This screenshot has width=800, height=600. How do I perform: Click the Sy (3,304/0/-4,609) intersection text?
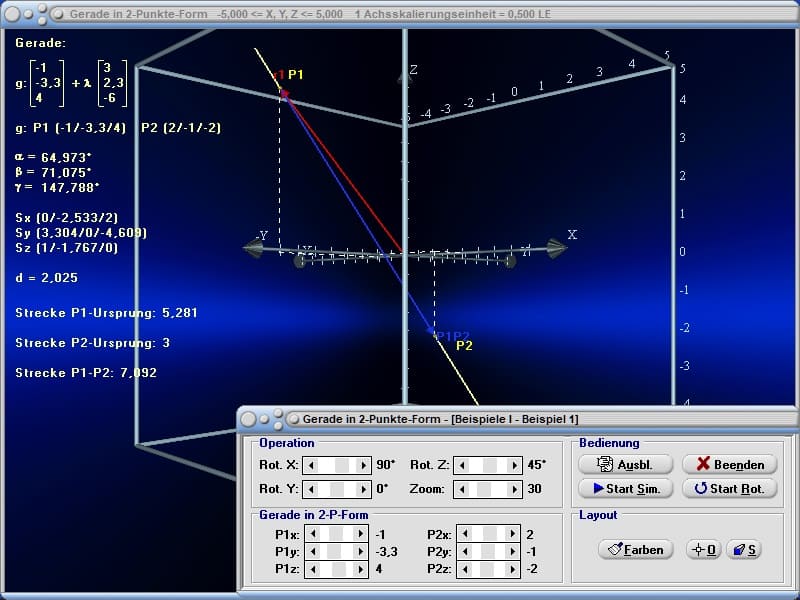point(81,233)
